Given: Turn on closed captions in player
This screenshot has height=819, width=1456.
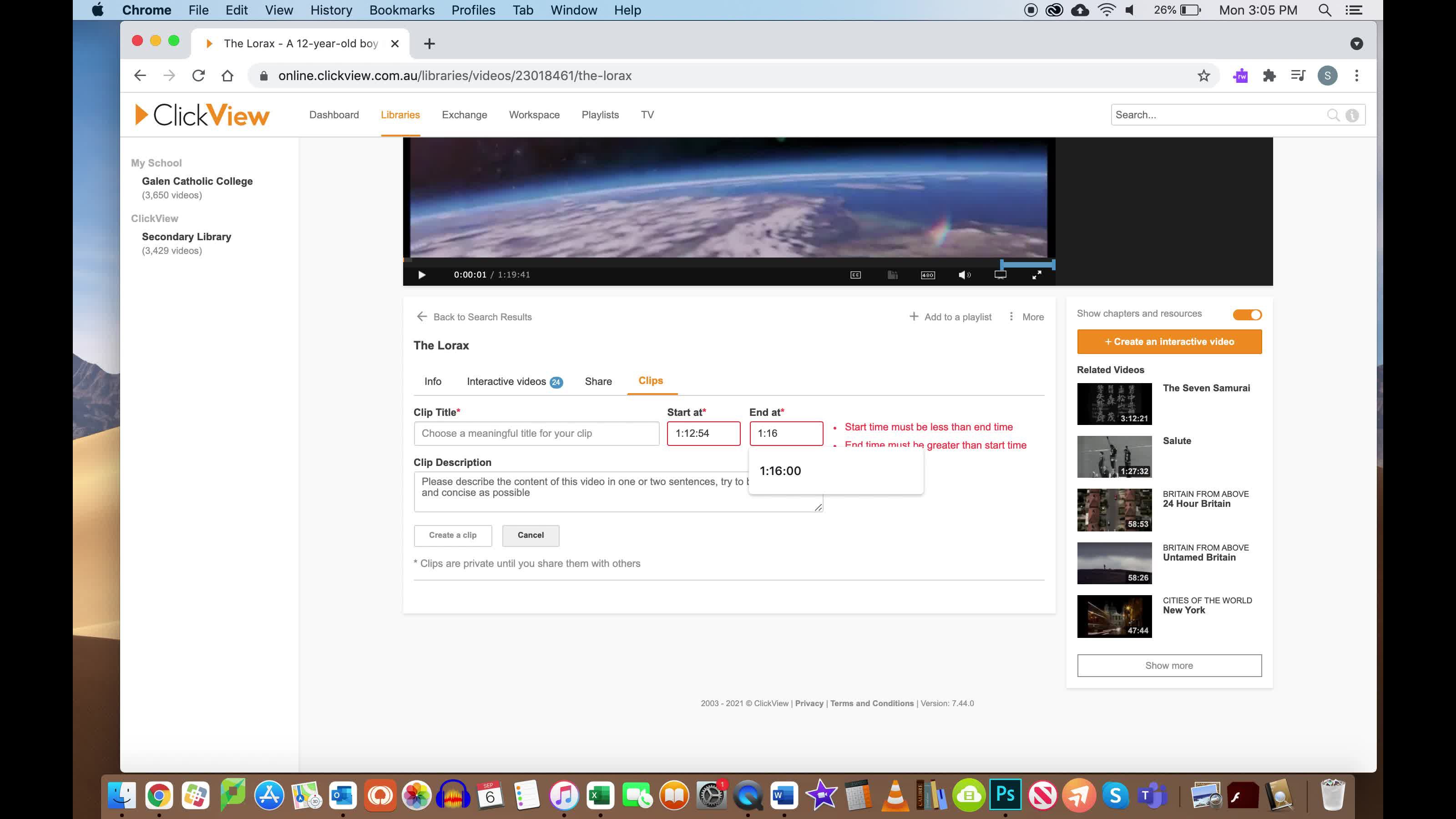Looking at the screenshot, I should 855,275.
